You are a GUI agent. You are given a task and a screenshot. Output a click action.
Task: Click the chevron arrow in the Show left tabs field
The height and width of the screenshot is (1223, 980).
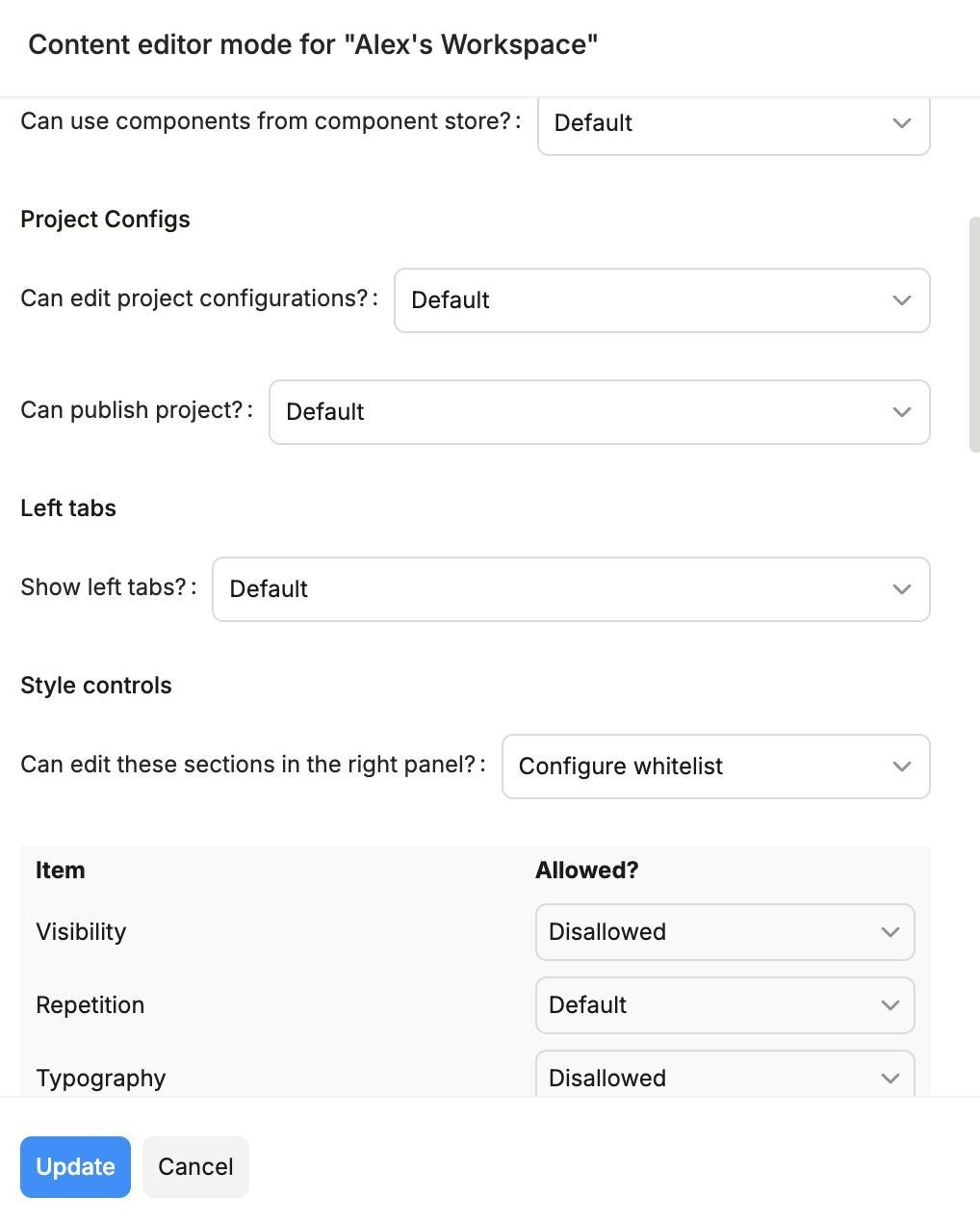901,589
